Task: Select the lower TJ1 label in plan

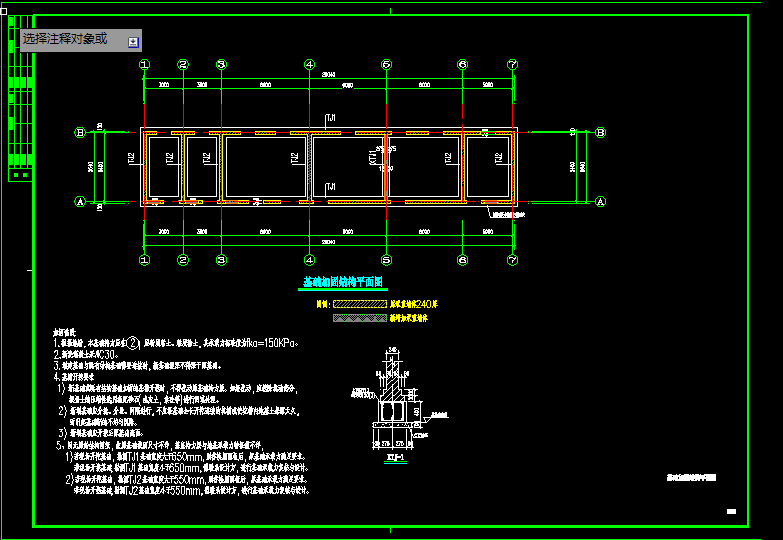Action: tap(331, 187)
